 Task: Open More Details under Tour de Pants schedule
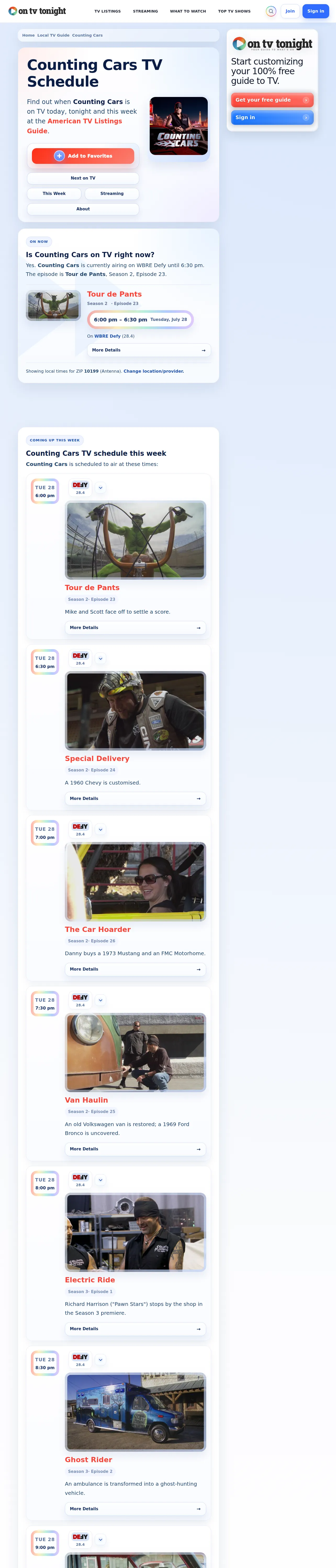click(135, 627)
